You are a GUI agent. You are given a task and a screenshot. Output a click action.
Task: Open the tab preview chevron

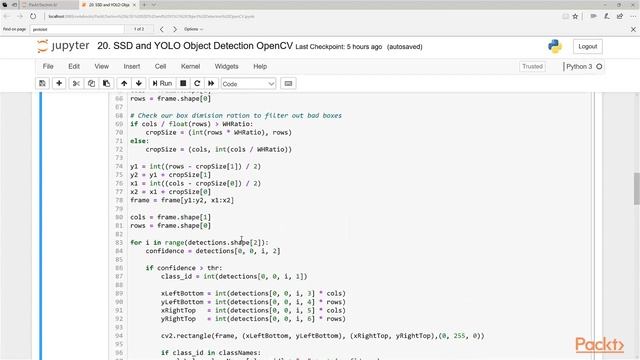[154, 5]
